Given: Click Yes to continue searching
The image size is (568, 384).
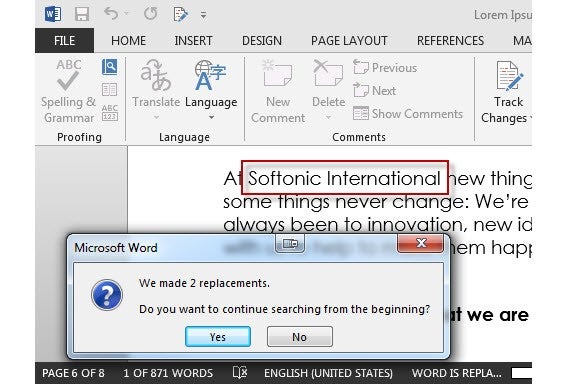Looking at the screenshot, I should [x=218, y=337].
